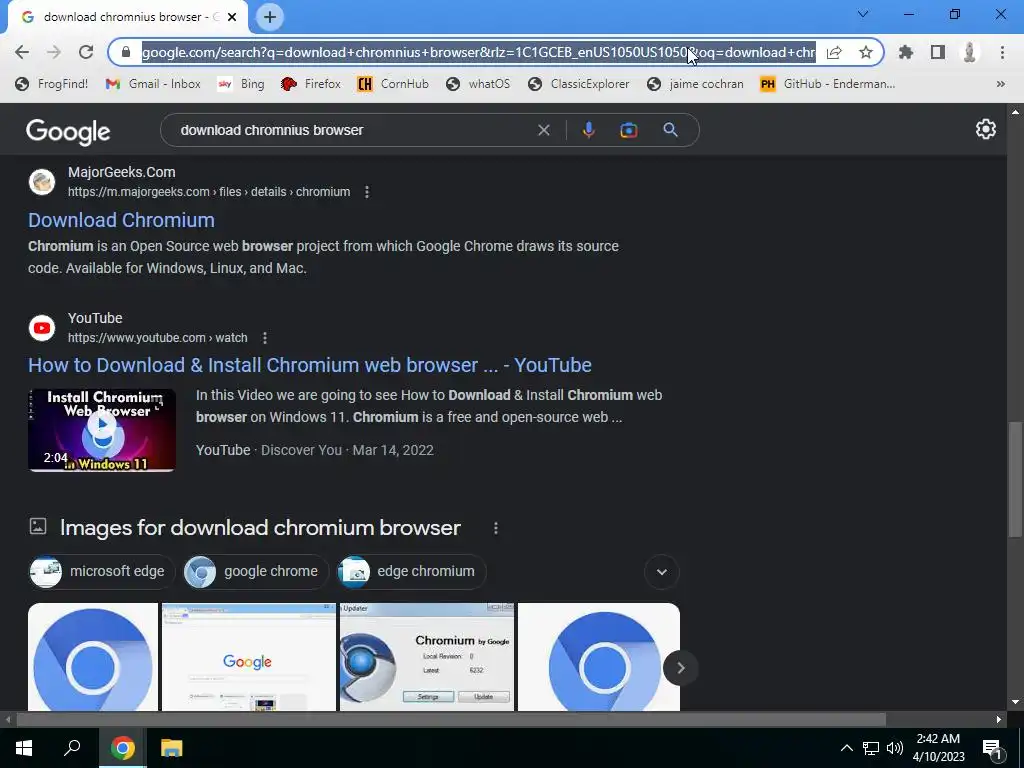The image size is (1024, 768).
Task: Open the Chrome side panel
Action: coord(938,52)
